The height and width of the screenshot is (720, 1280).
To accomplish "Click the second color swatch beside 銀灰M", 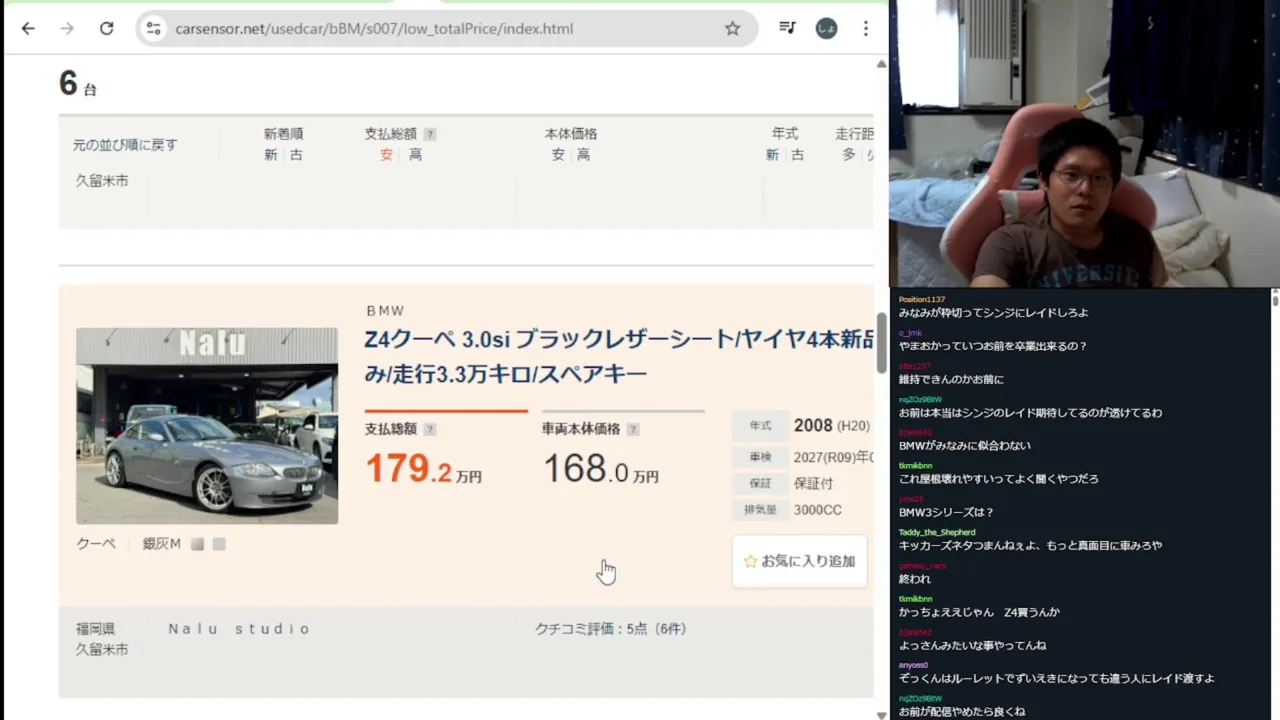I will [219, 544].
